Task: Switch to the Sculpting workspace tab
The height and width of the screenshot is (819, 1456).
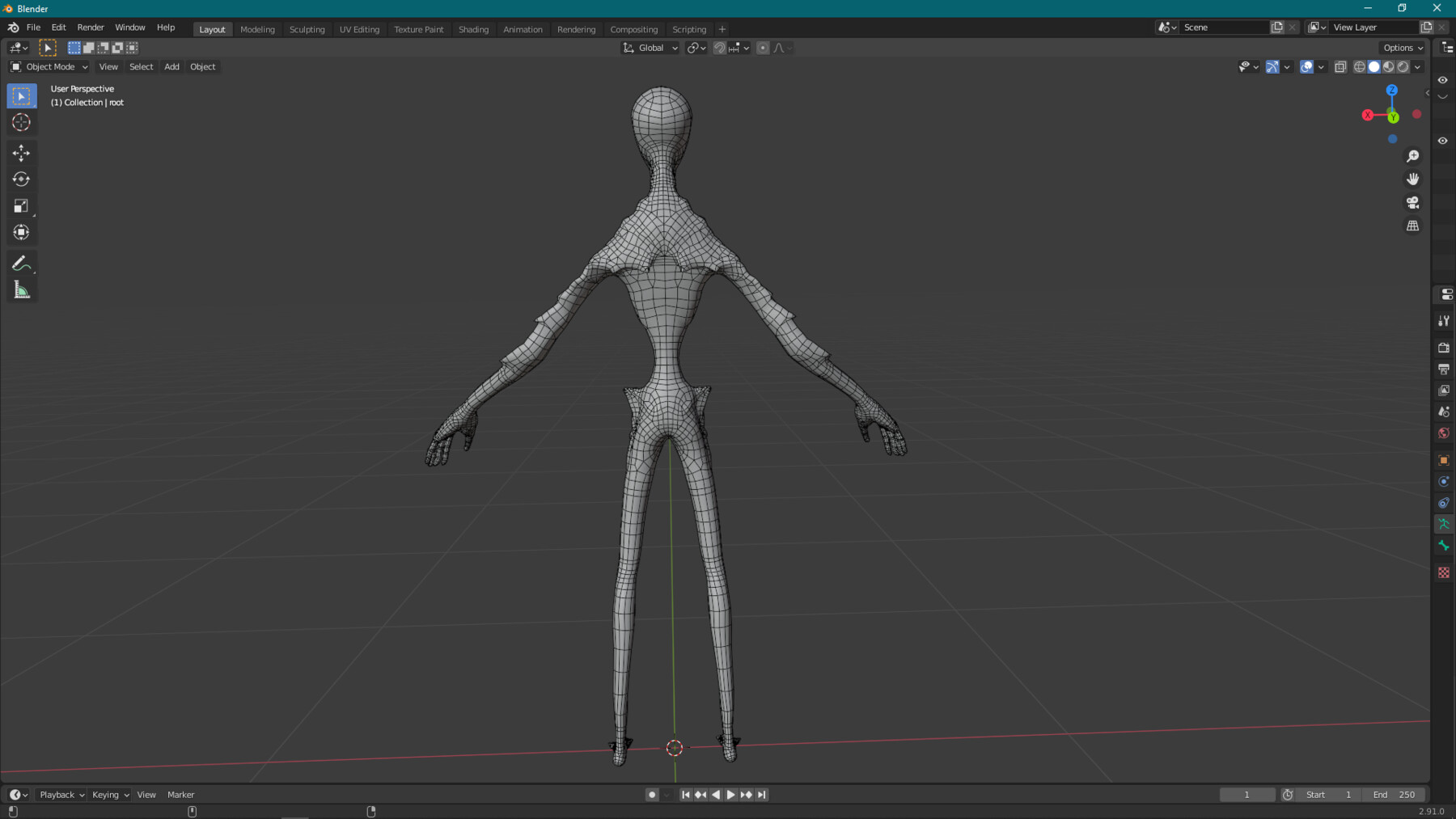Action: (x=307, y=28)
